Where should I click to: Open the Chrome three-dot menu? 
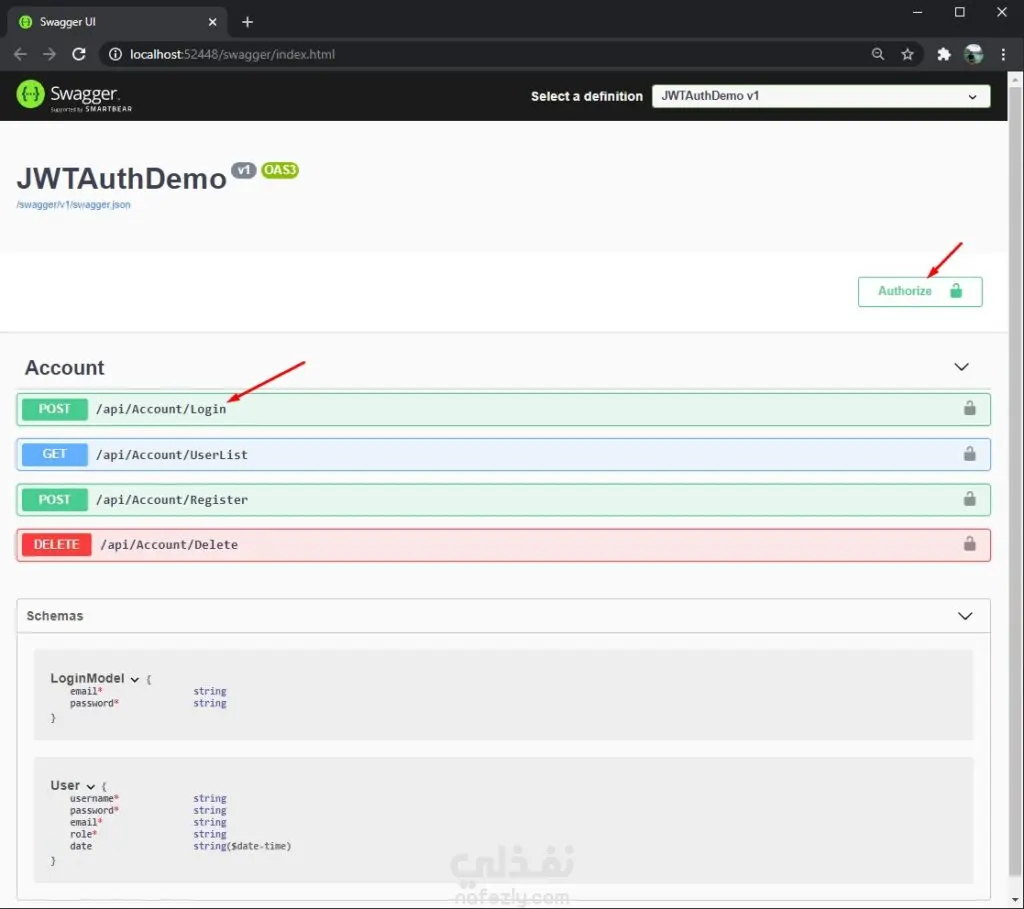[x=1003, y=54]
